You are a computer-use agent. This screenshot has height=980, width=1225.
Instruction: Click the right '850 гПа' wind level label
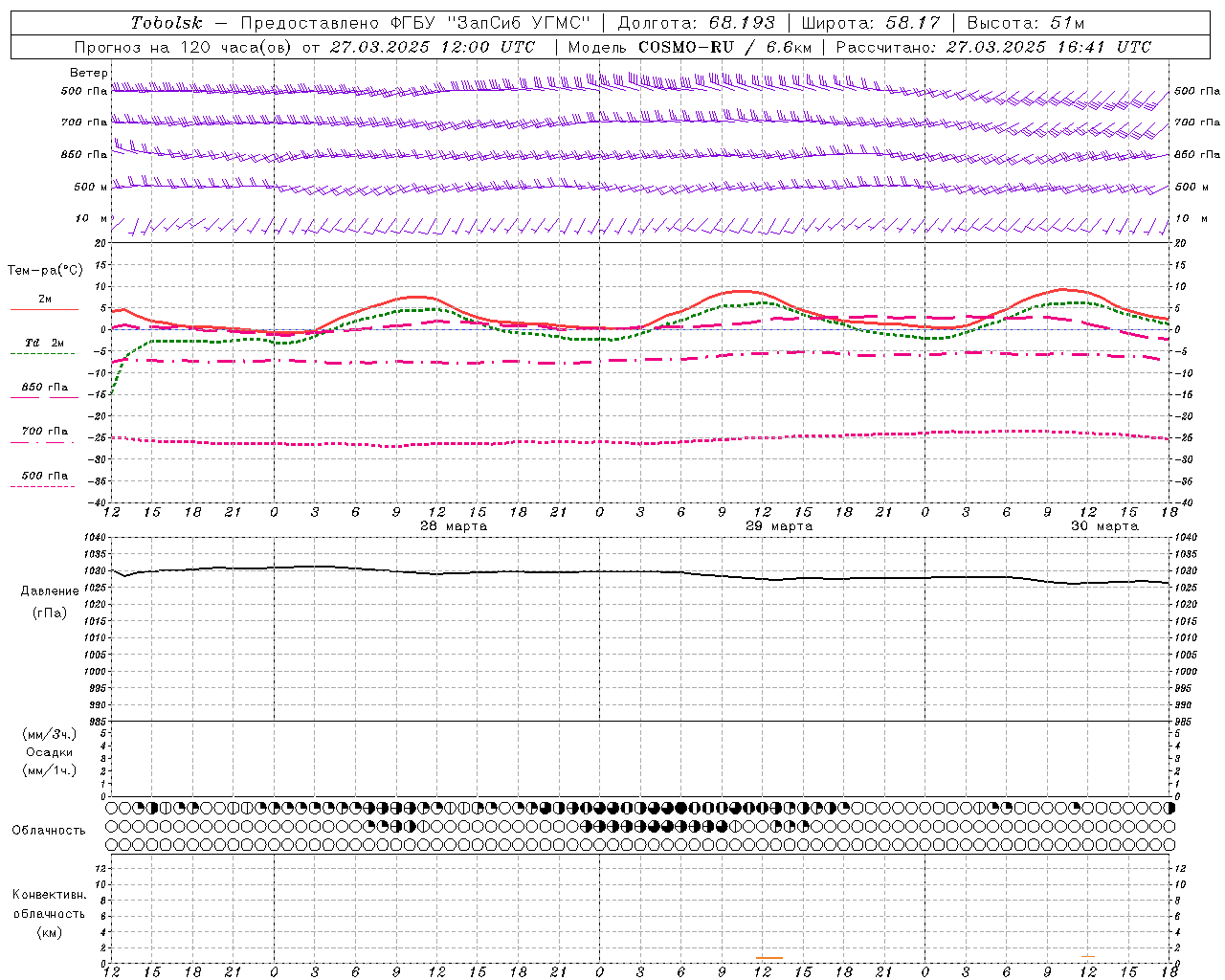pyautogui.click(x=1197, y=154)
